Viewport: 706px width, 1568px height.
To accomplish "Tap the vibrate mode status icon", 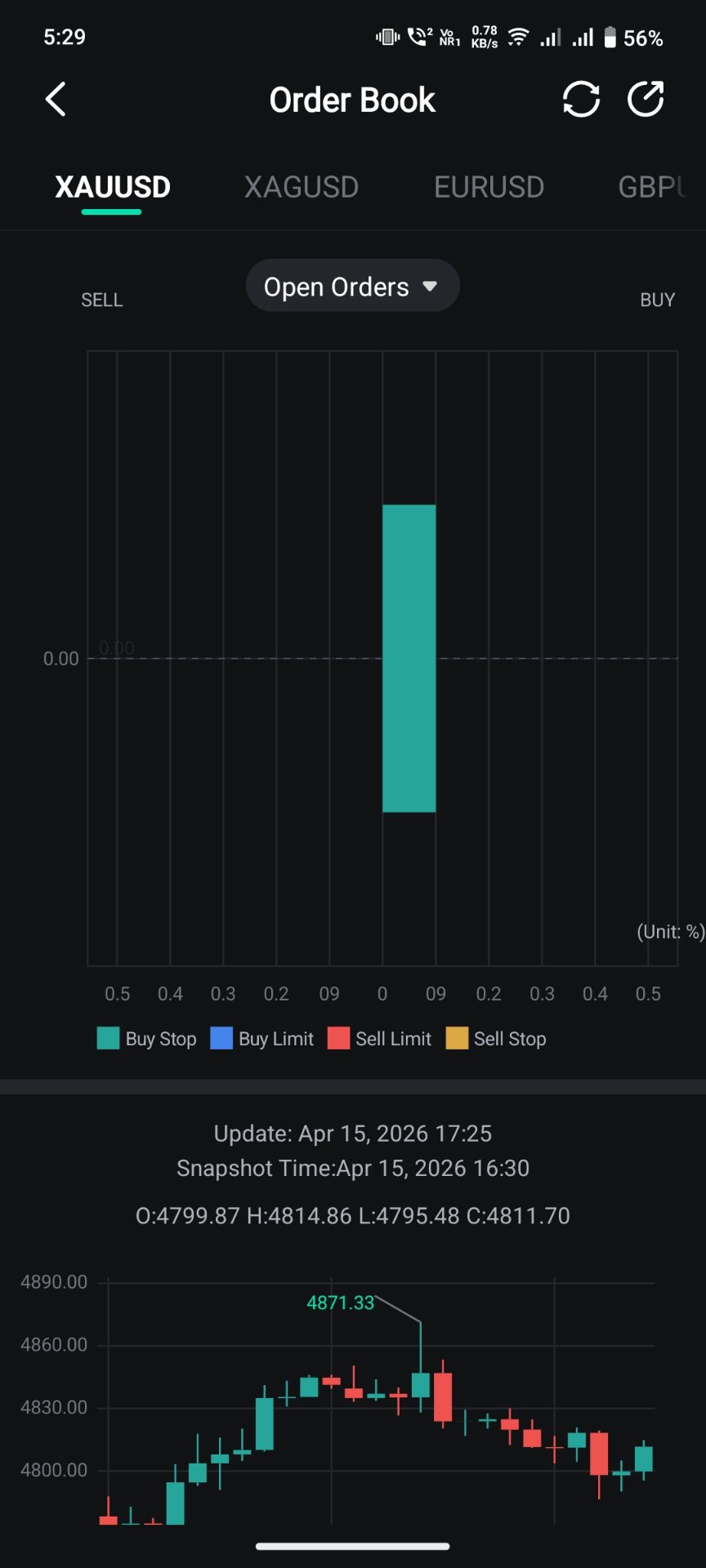I will 387,37.
